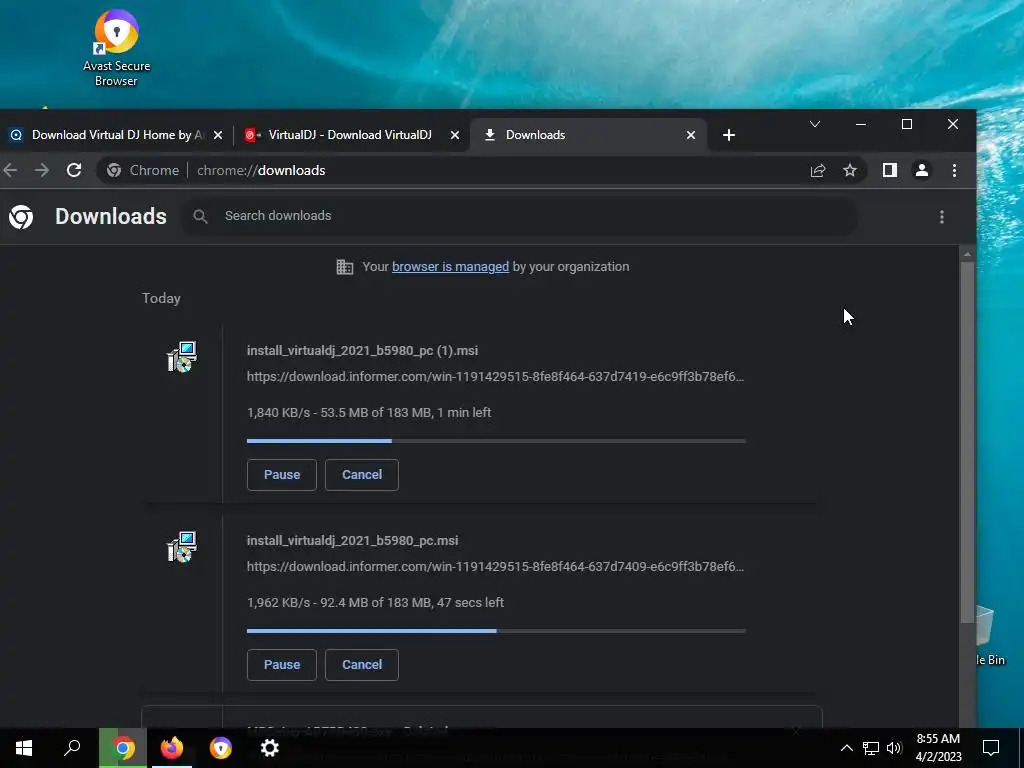Reload the page
This screenshot has height=768, width=1024.
[74, 170]
